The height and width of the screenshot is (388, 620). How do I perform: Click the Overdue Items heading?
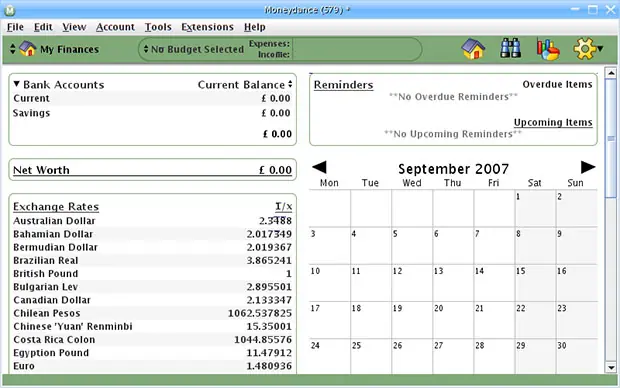[x=557, y=84]
